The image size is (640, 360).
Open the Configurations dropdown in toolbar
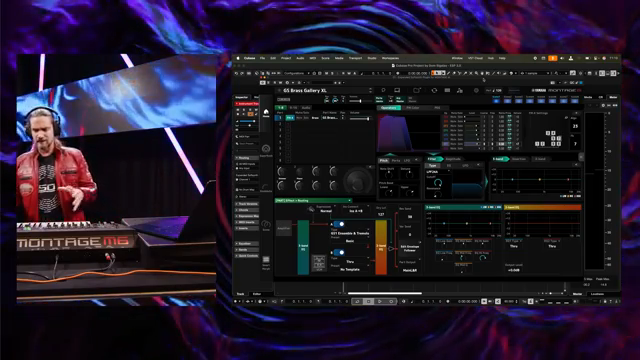click(297, 73)
